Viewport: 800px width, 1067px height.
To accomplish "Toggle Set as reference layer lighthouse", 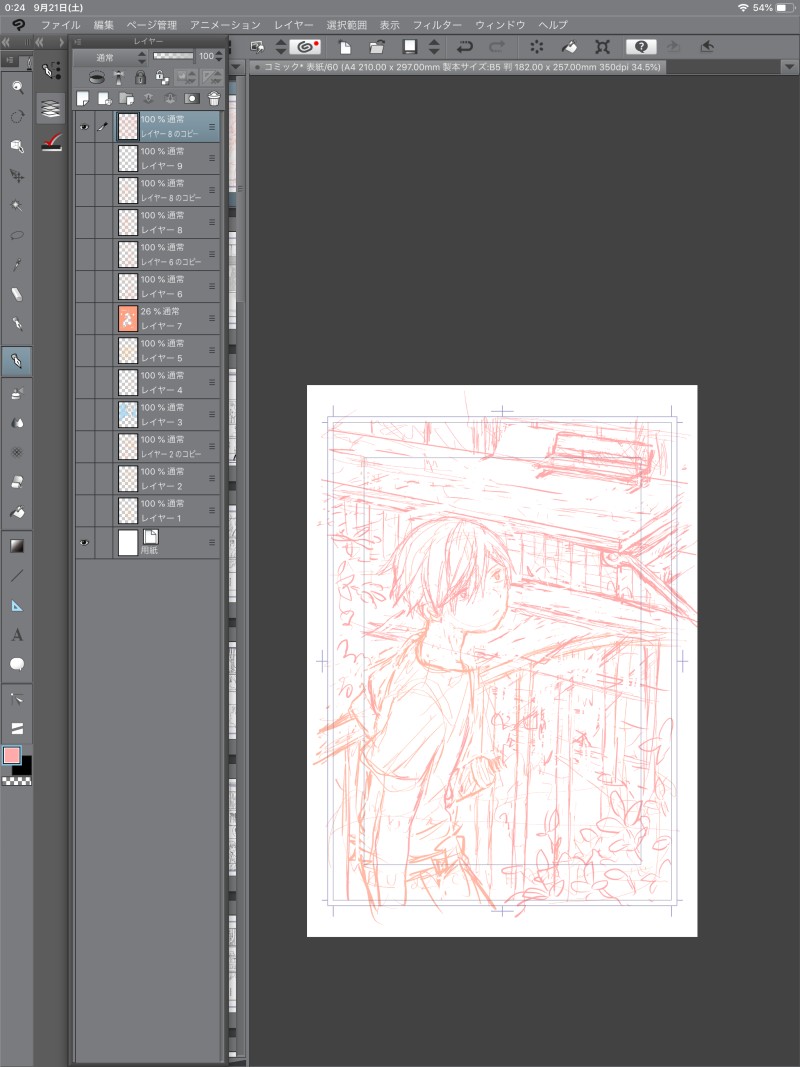I will pos(119,77).
